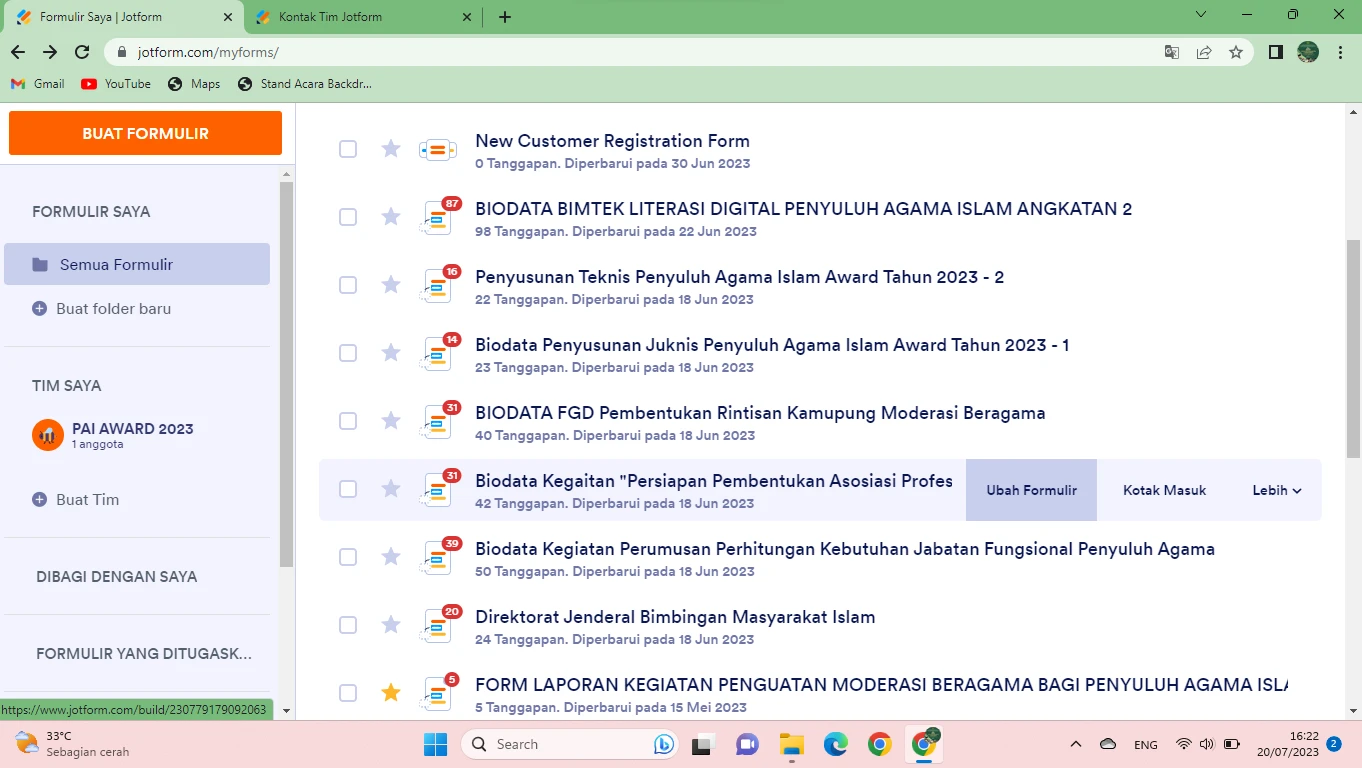
Task: Favorite the BIODATA FGD form
Action: pos(390,420)
